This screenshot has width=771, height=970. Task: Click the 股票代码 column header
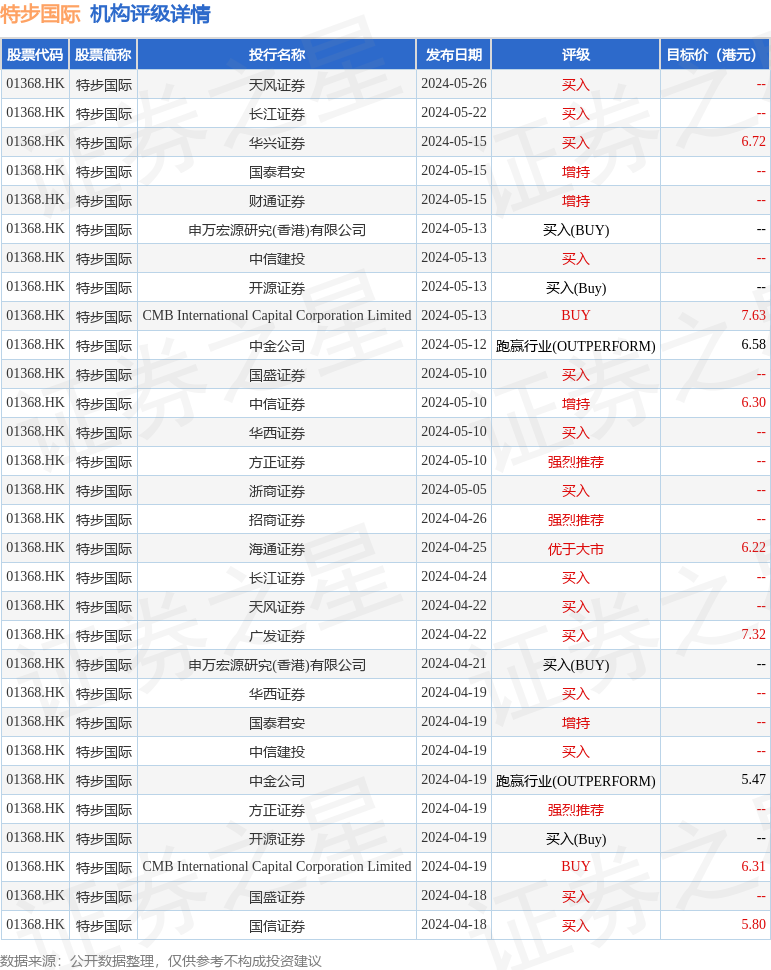(35, 54)
